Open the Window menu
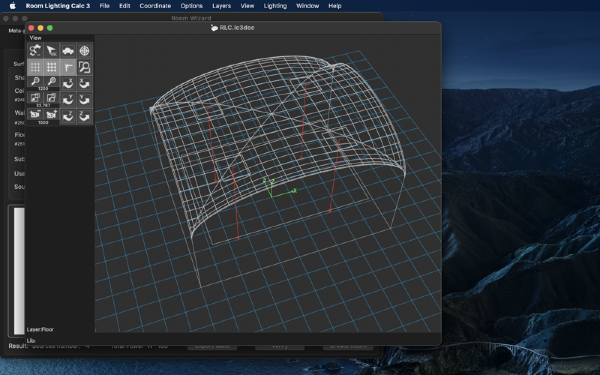The width and height of the screenshot is (600, 375). coord(307,6)
